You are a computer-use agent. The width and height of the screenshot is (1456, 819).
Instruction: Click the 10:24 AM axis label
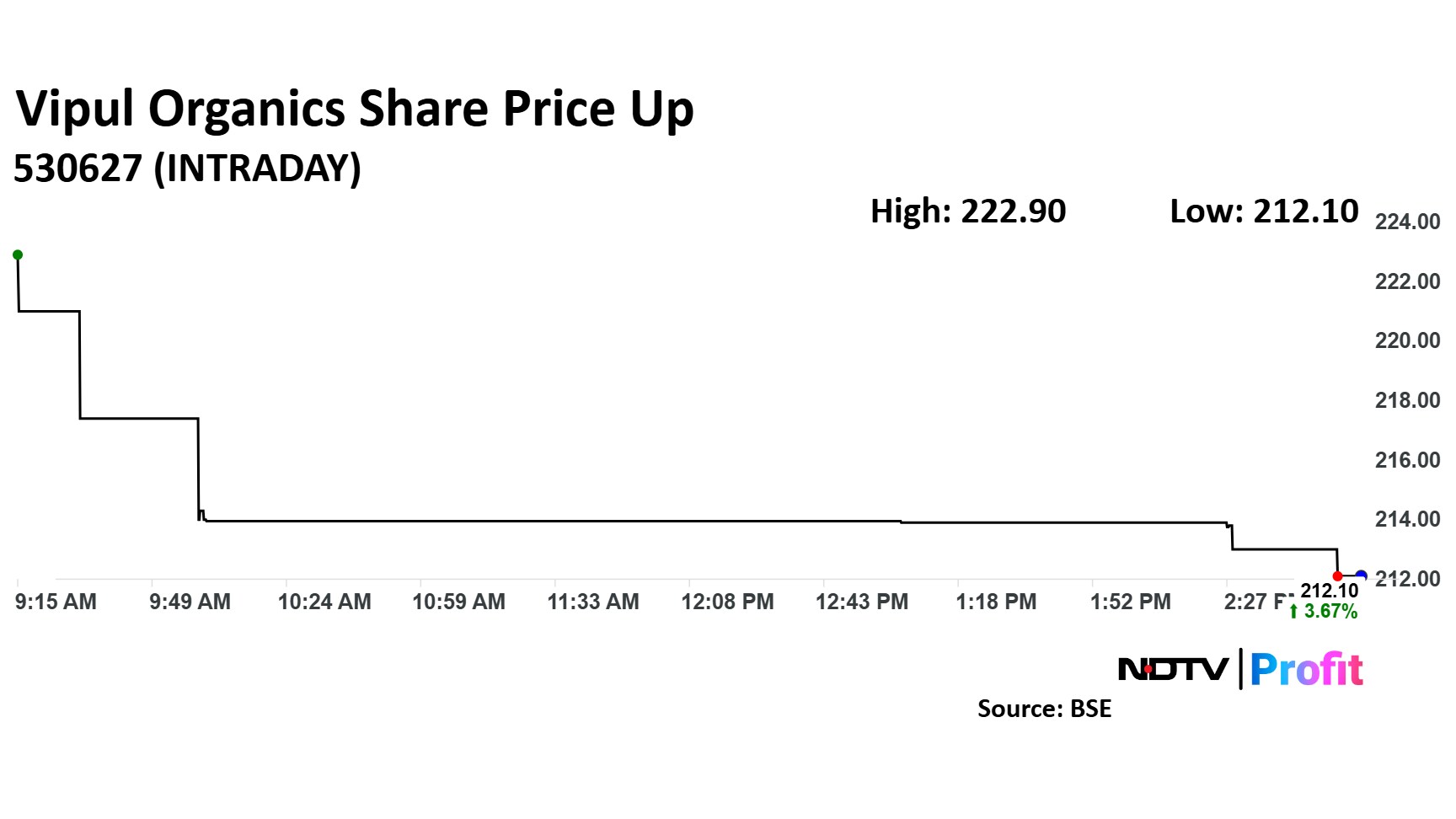click(x=324, y=602)
